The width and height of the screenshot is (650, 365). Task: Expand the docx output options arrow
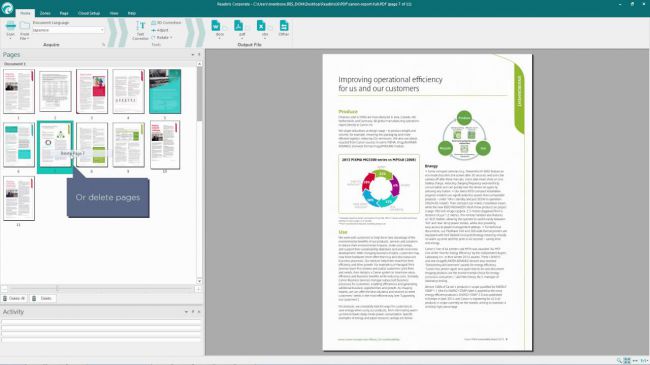pyautogui.click(x=220, y=38)
